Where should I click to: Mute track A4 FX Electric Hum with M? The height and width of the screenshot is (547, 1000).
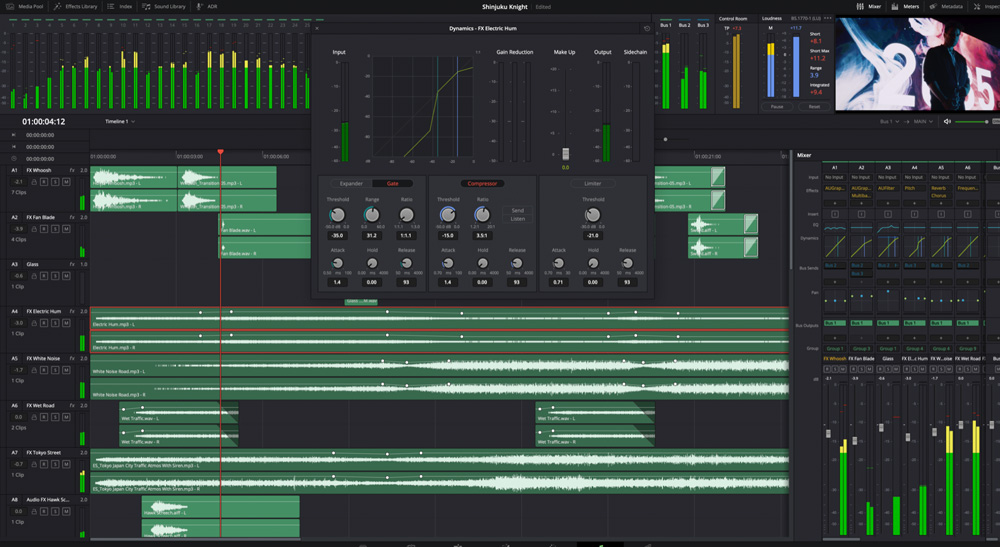tap(66, 323)
